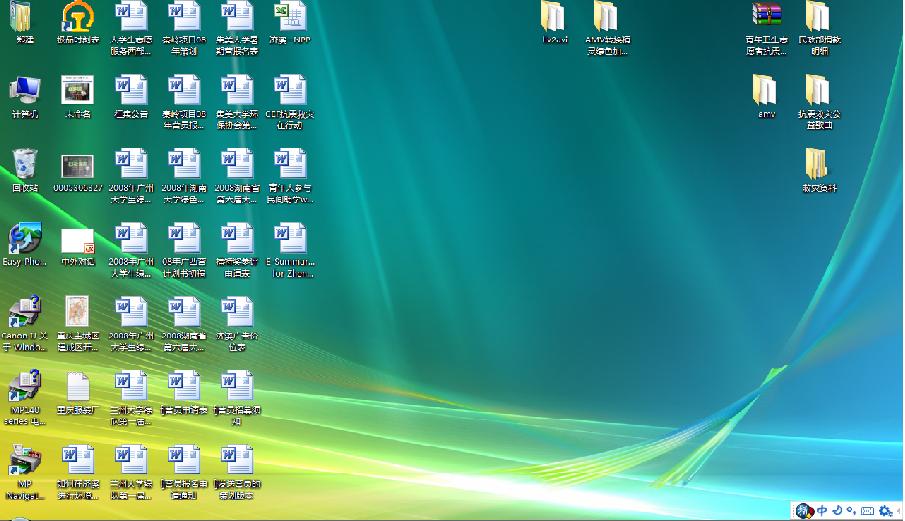
Task: Select the 济英广告价位表 Word document
Action: point(237,312)
